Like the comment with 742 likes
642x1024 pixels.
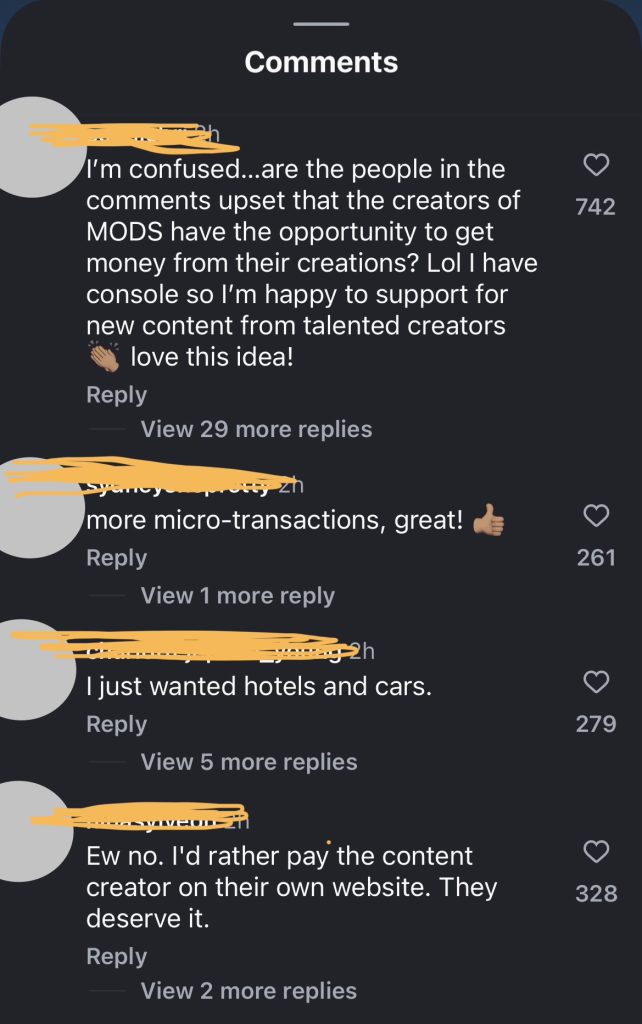pos(596,165)
